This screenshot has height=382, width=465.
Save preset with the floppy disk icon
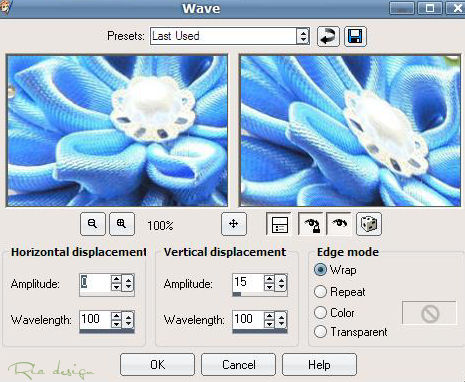click(x=355, y=36)
